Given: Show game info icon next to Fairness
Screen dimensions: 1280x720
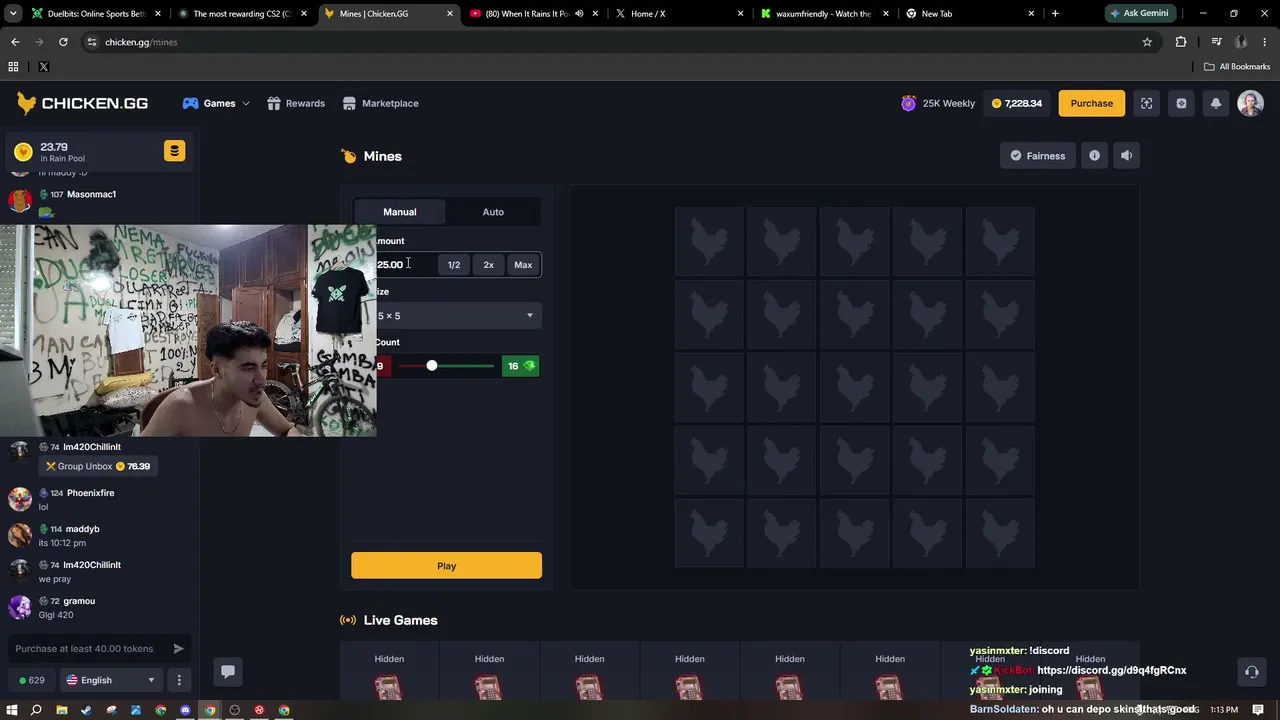Looking at the screenshot, I should [x=1094, y=155].
